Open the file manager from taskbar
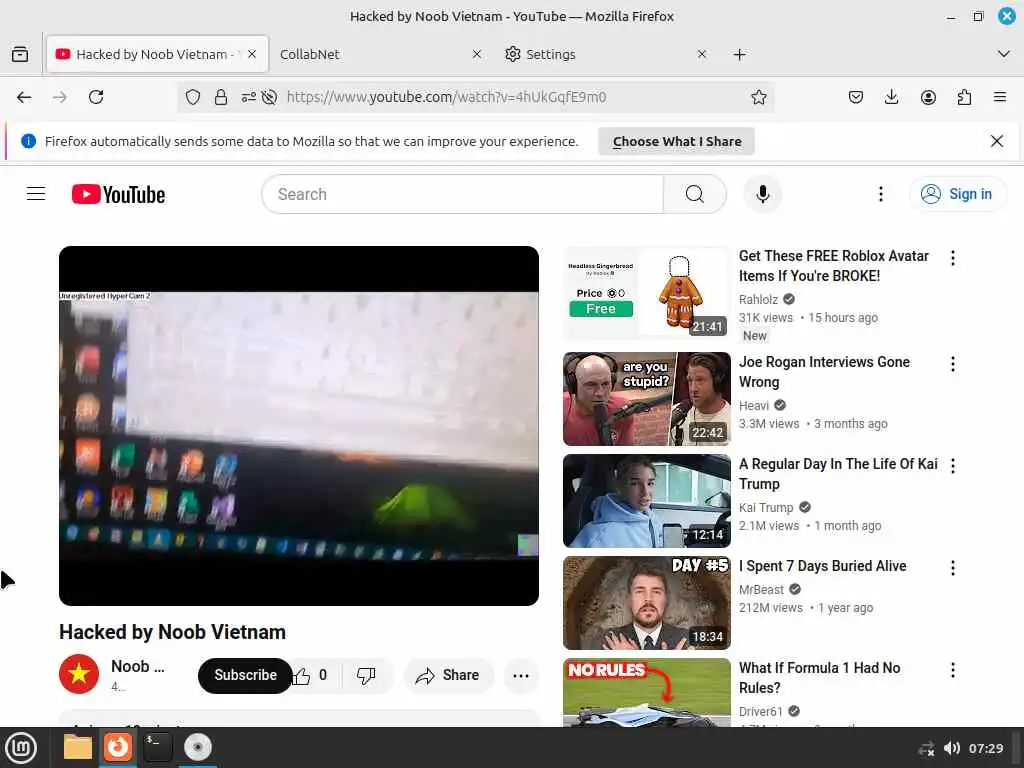The height and width of the screenshot is (768, 1024). point(78,748)
